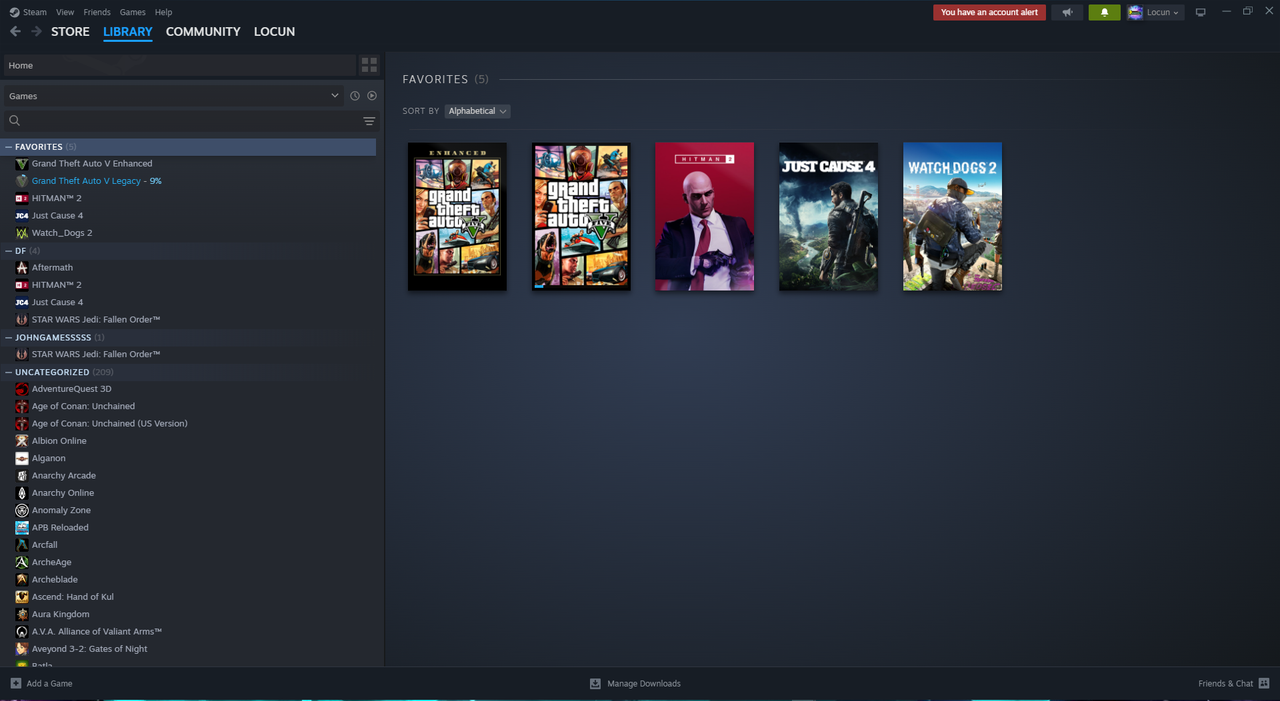Click the Watch_Dogs 2 list icon

[22, 233]
